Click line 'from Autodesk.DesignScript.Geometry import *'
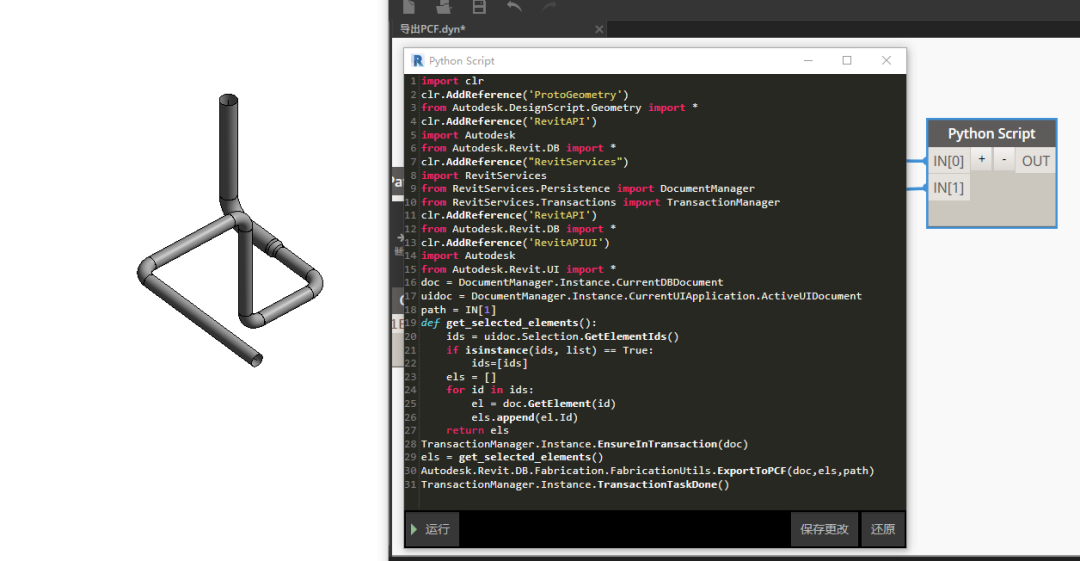The width and height of the screenshot is (1080, 561). (x=559, y=108)
